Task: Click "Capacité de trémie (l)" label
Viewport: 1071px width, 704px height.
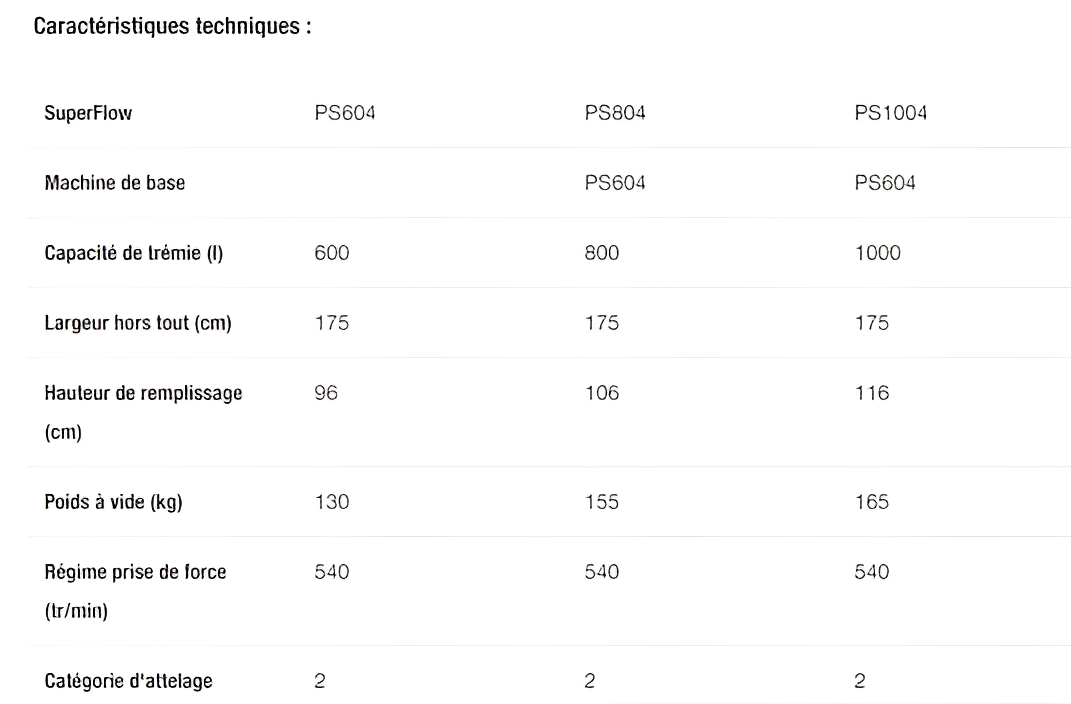Action: pyautogui.click(x=133, y=254)
